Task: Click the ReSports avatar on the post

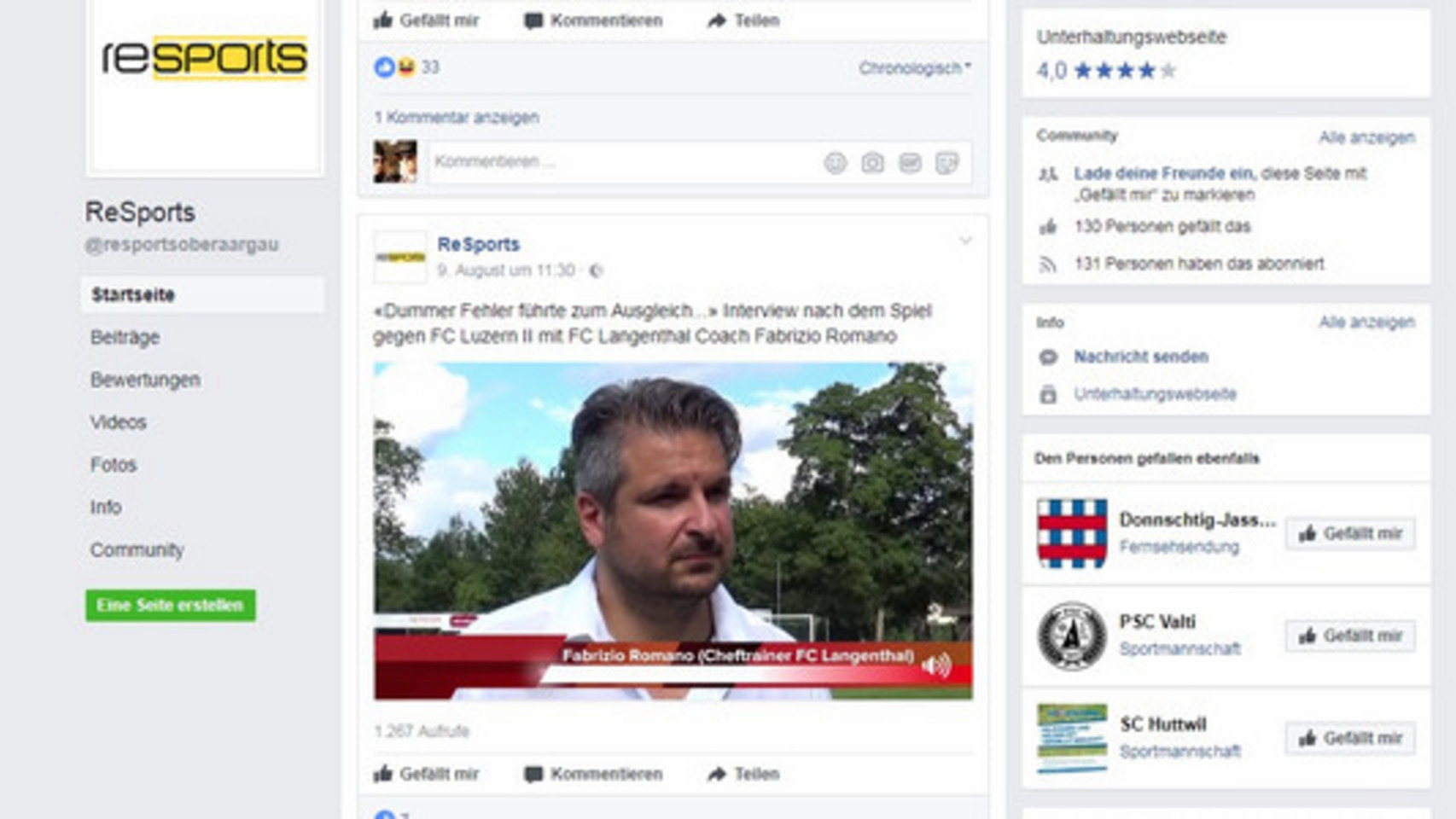Action: click(399, 257)
